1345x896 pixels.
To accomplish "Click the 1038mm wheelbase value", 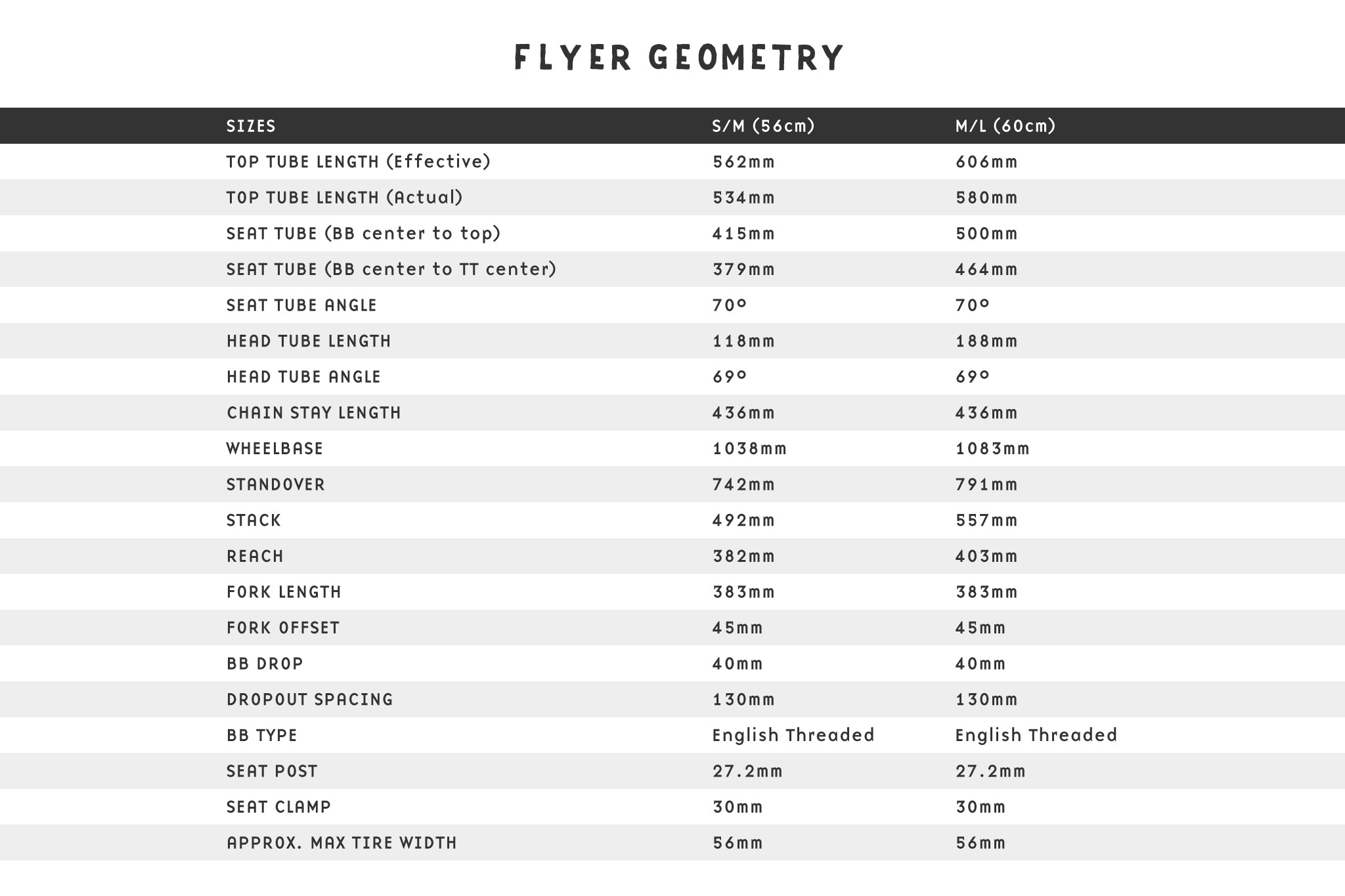I will (749, 449).
